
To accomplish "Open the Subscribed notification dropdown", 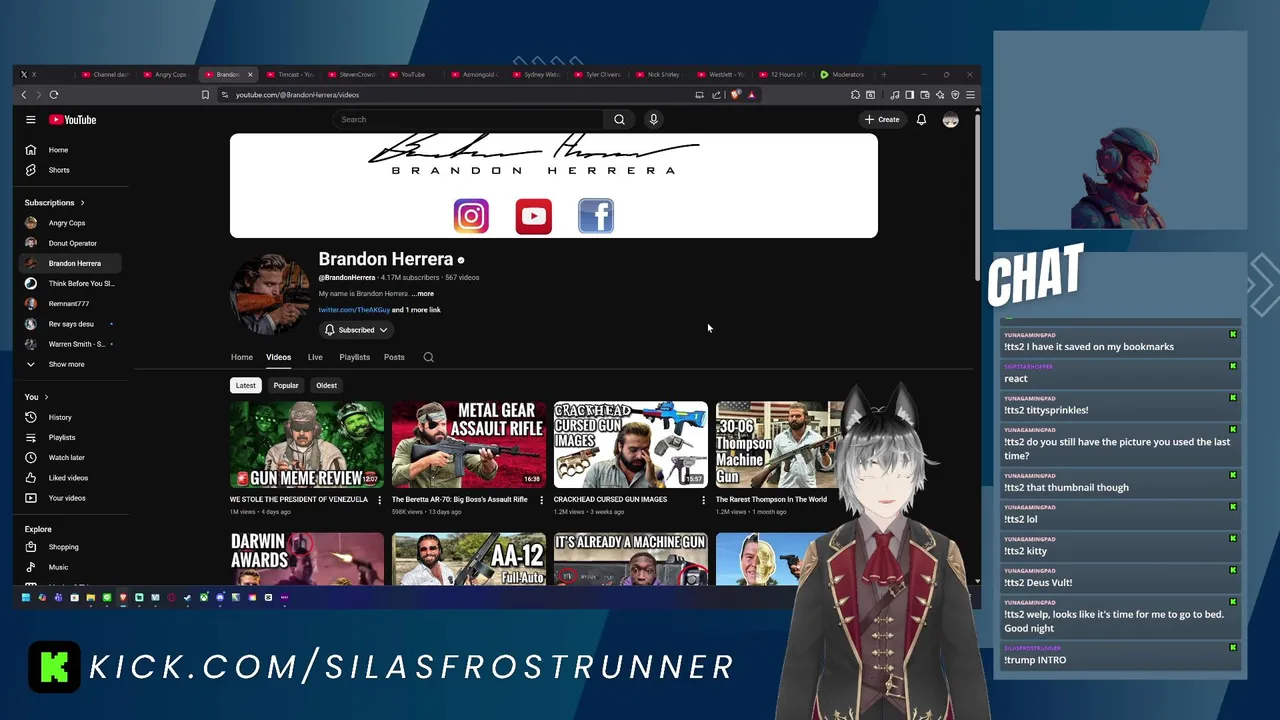I will click(x=356, y=330).
